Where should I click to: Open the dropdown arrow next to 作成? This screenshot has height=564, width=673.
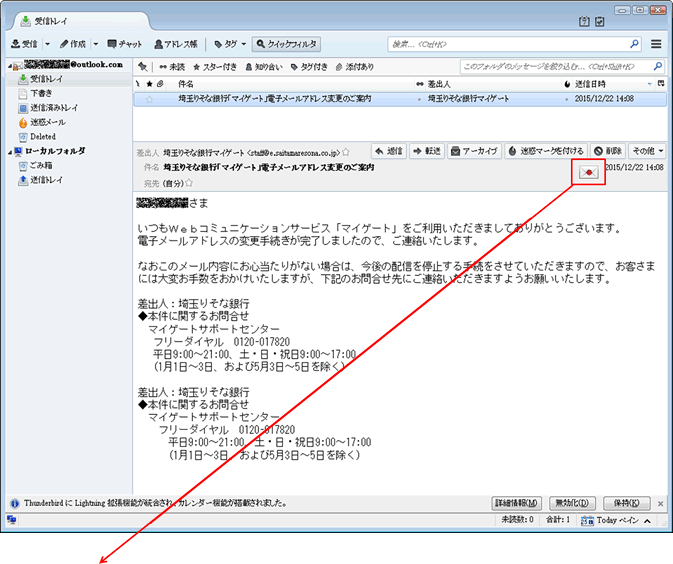96,44
